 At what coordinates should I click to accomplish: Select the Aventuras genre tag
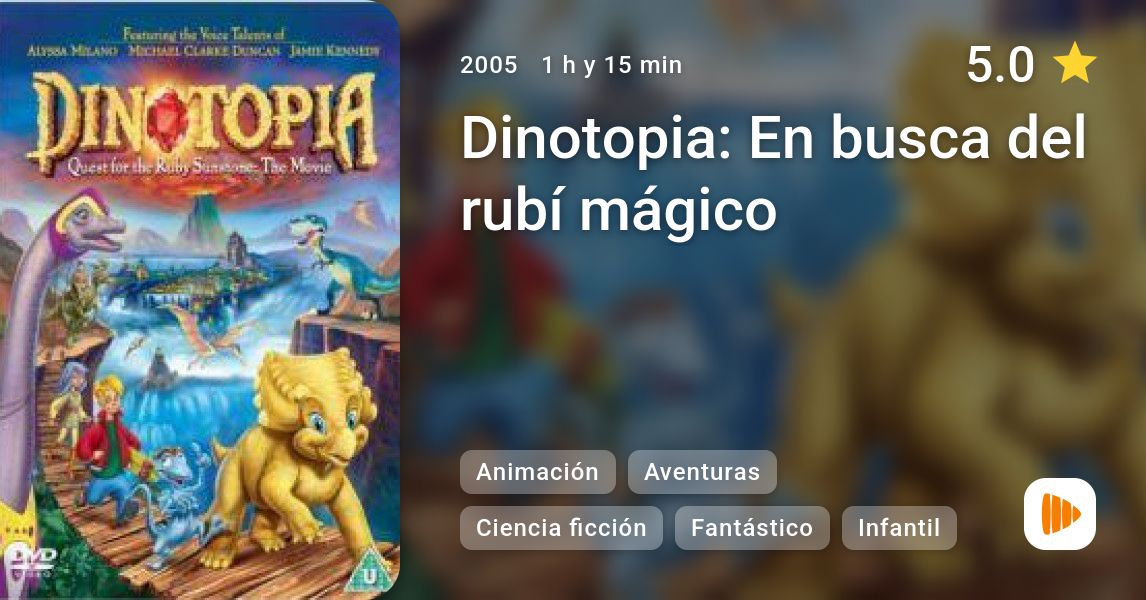tap(702, 471)
